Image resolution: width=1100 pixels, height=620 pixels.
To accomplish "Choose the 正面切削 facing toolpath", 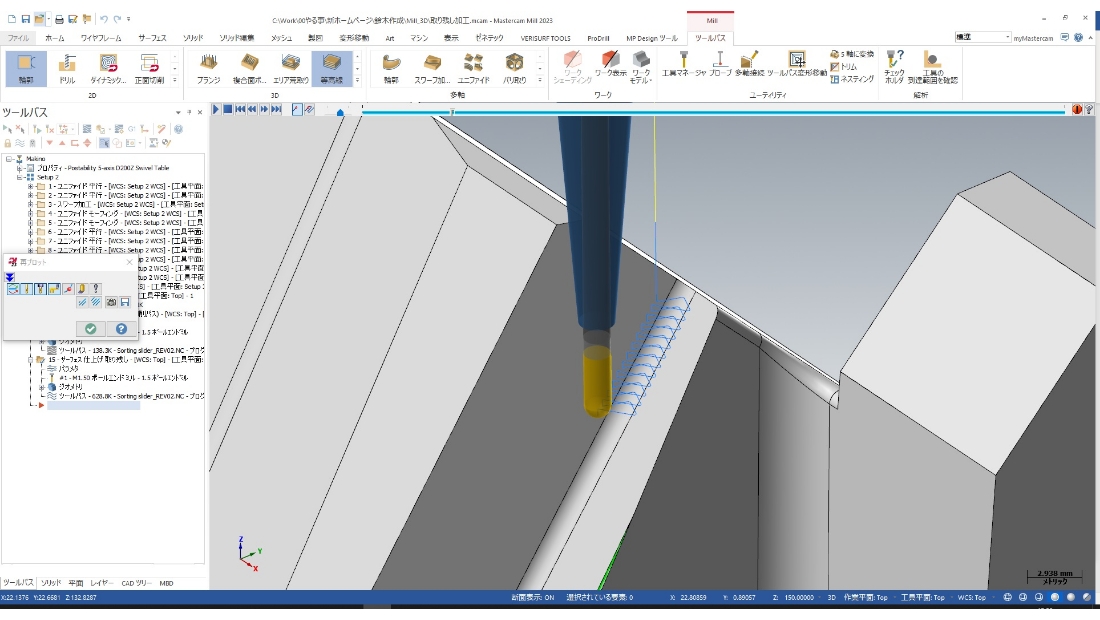I will 149,69.
